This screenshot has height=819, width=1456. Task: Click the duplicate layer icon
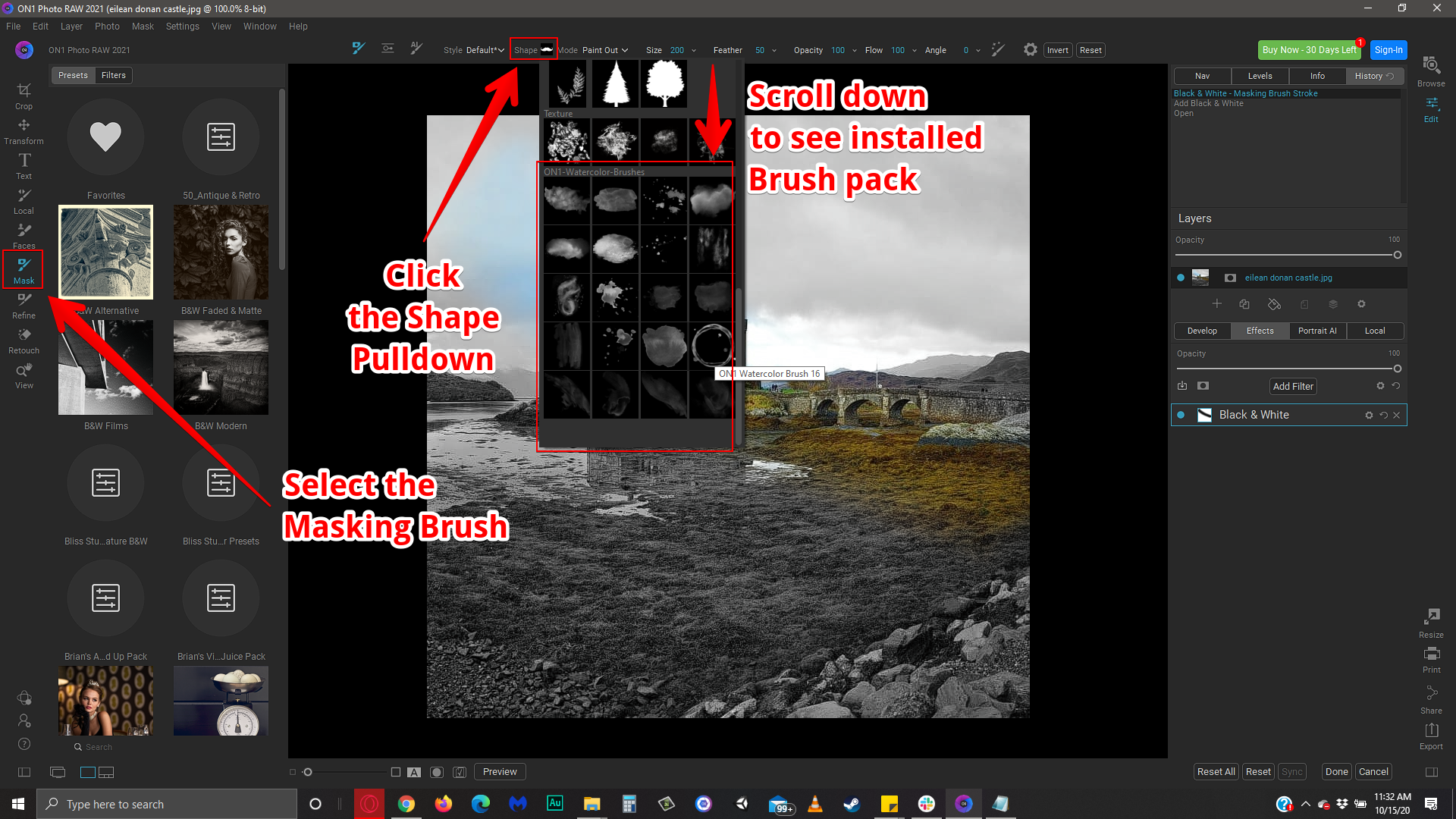(x=1244, y=303)
